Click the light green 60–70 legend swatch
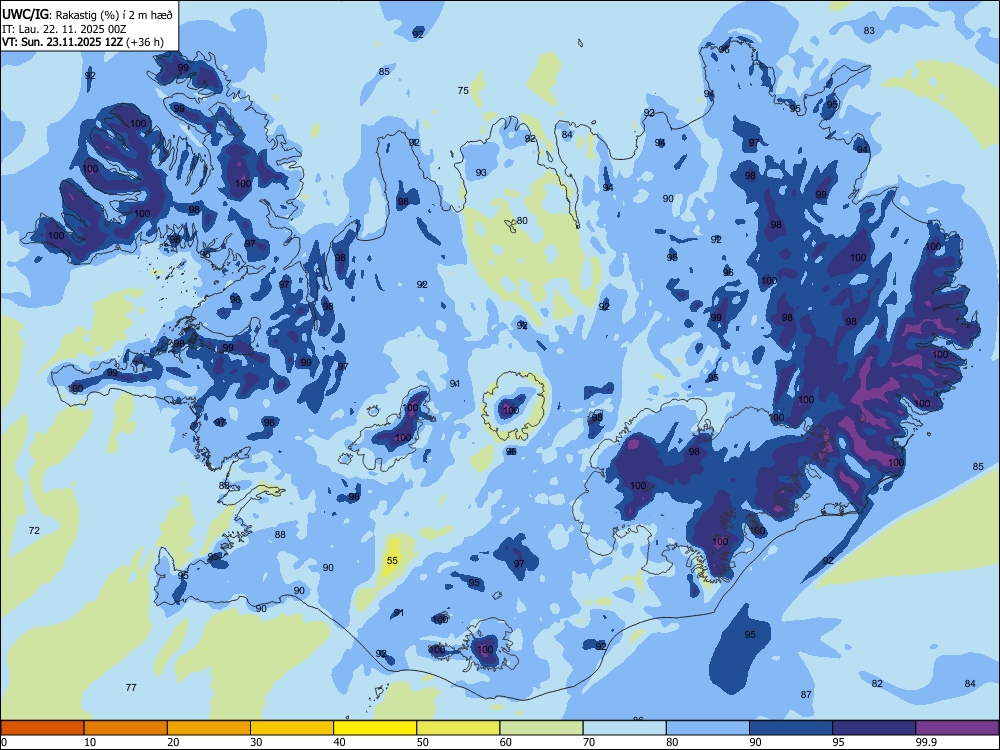Image resolution: width=1000 pixels, height=750 pixels. tap(541, 728)
